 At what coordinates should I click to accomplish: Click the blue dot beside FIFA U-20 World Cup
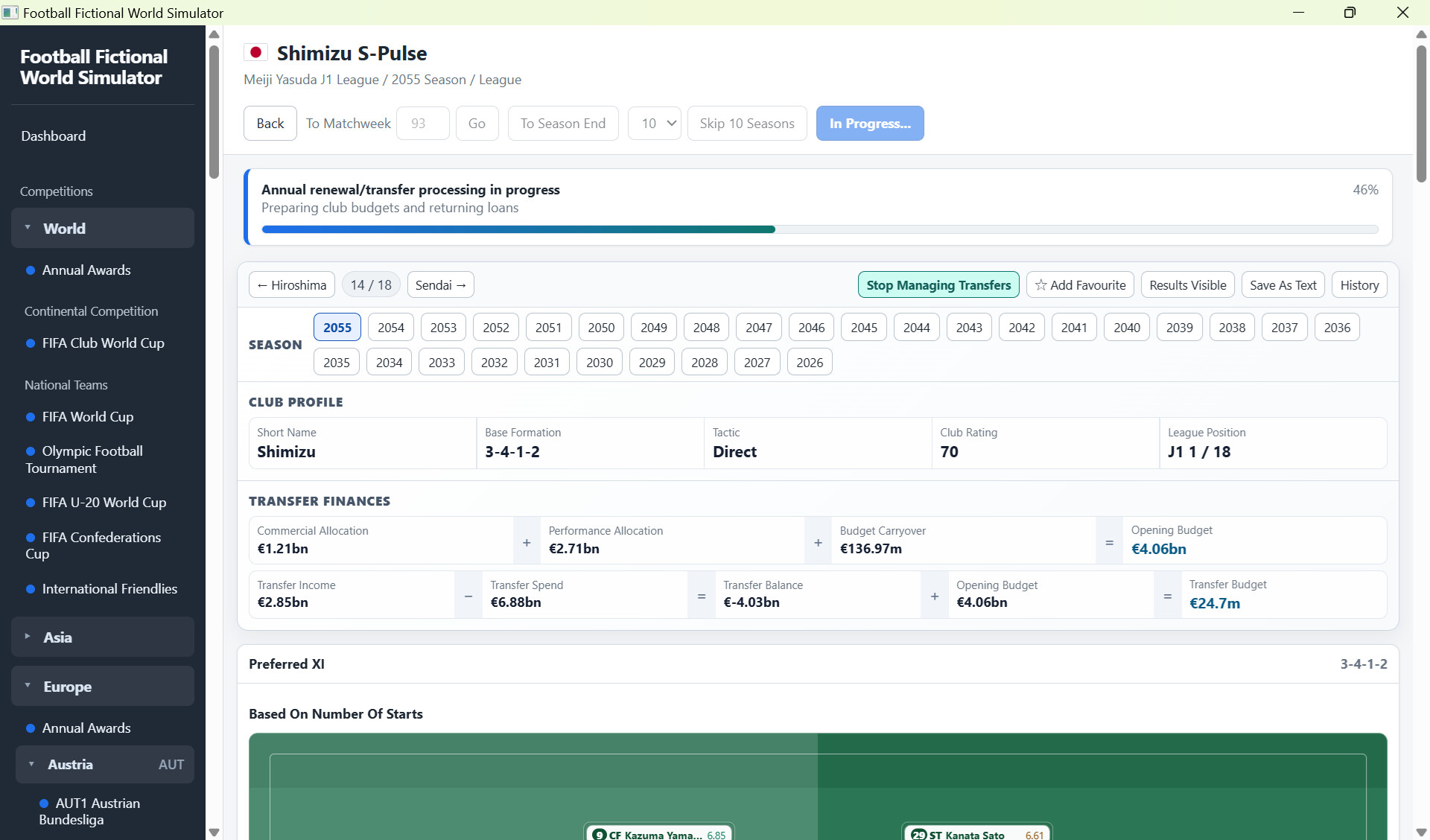coord(31,503)
